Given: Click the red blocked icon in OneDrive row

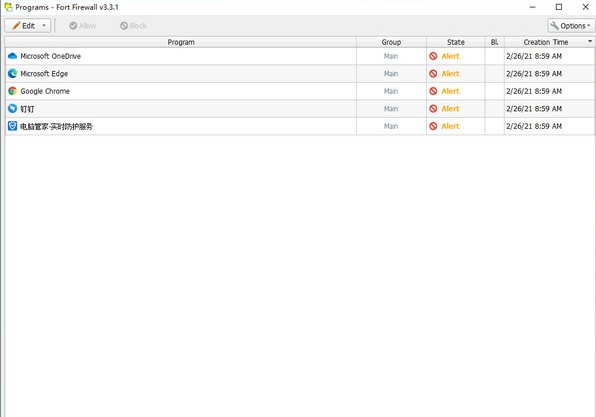Looking at the screenshot, I should click(433, 56).
